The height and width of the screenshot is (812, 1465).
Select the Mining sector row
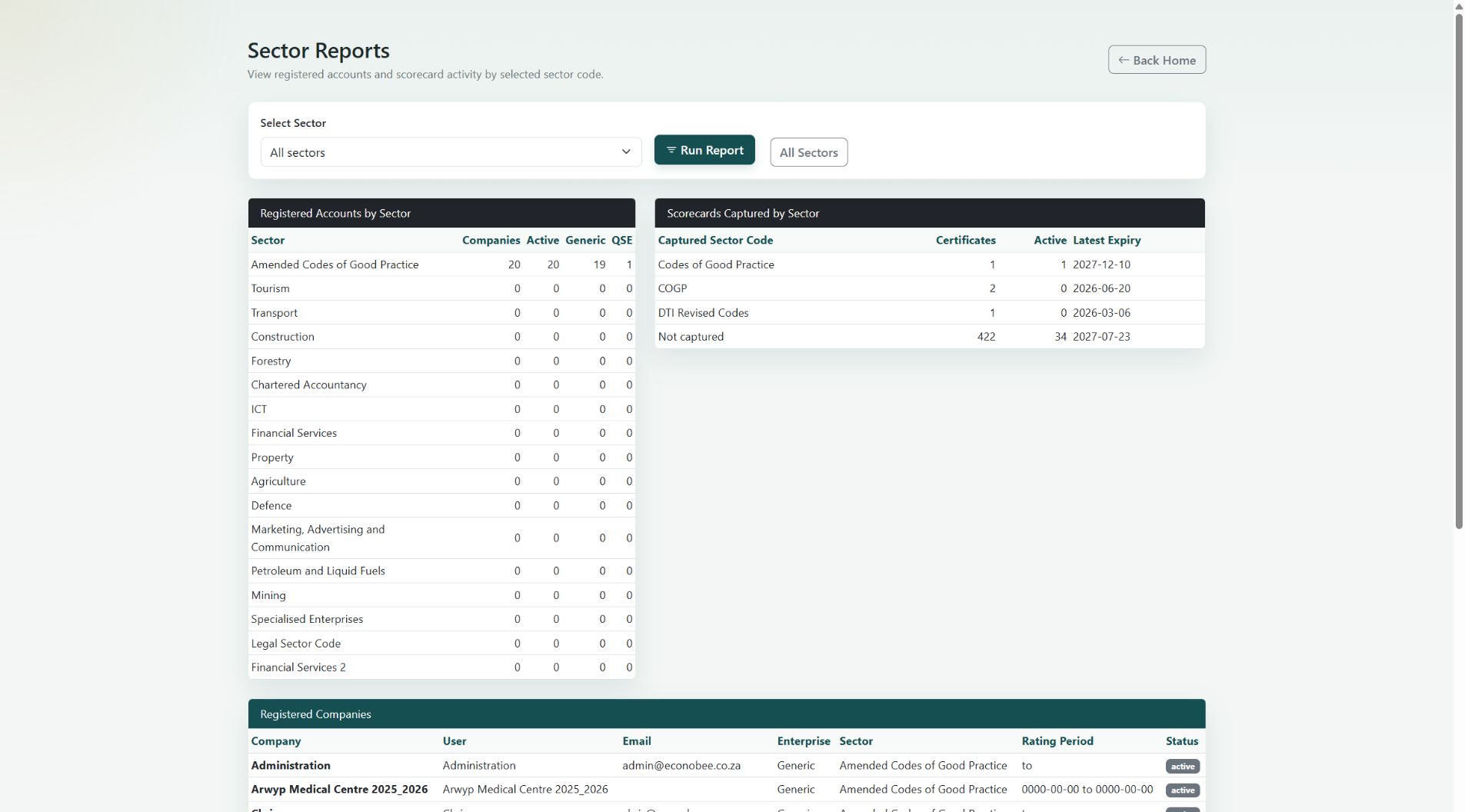point(441,595)
